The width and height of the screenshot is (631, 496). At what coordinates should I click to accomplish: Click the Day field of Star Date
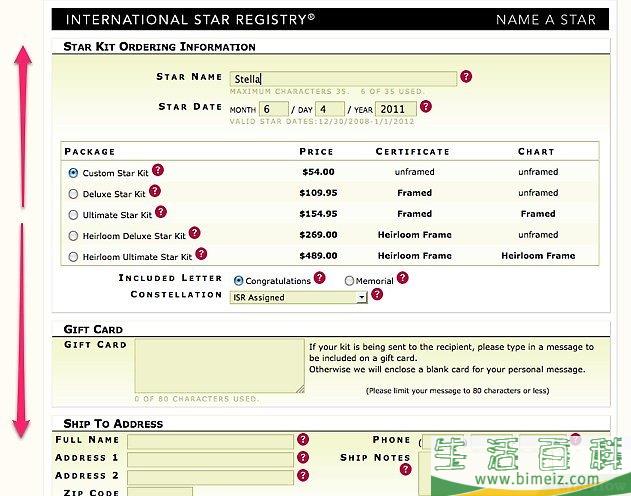coord(330,109)
